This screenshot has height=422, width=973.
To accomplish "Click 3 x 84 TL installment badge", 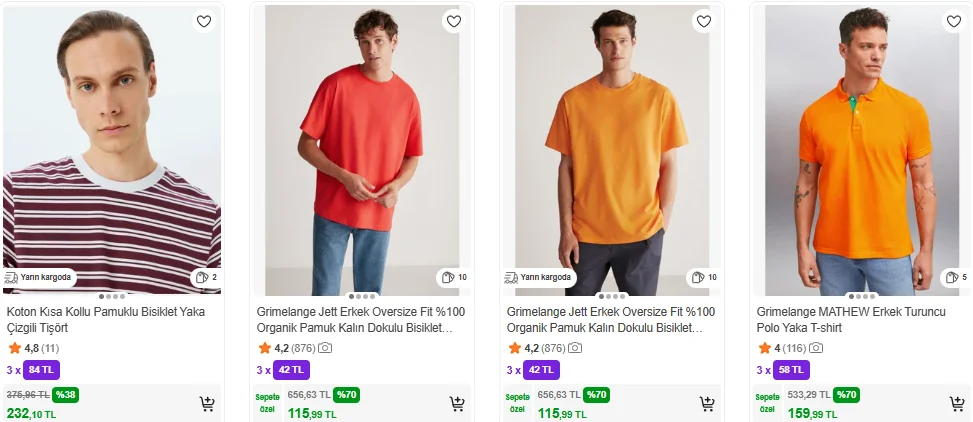I will pyautogui.click(x=41, y=370).
